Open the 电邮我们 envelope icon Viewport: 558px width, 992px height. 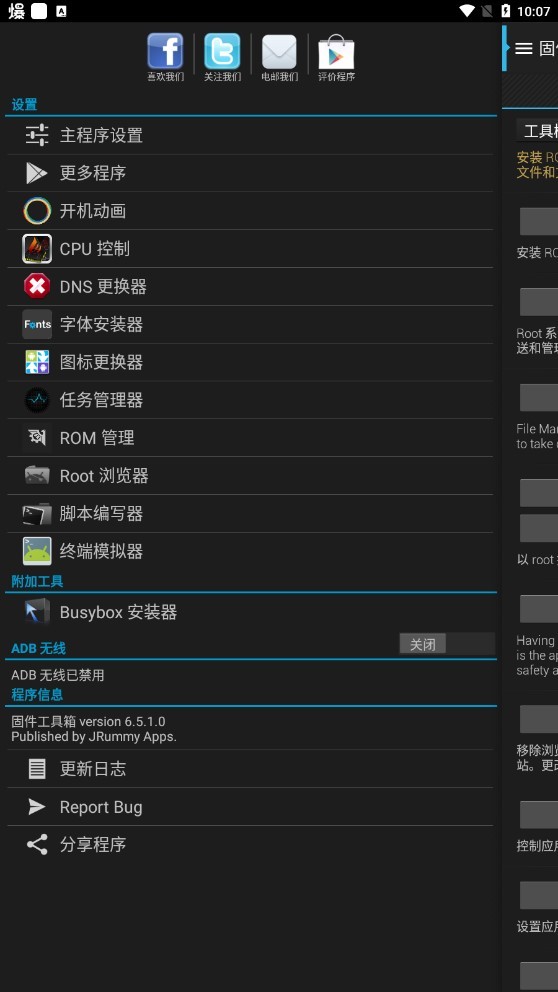pos(279,57)
